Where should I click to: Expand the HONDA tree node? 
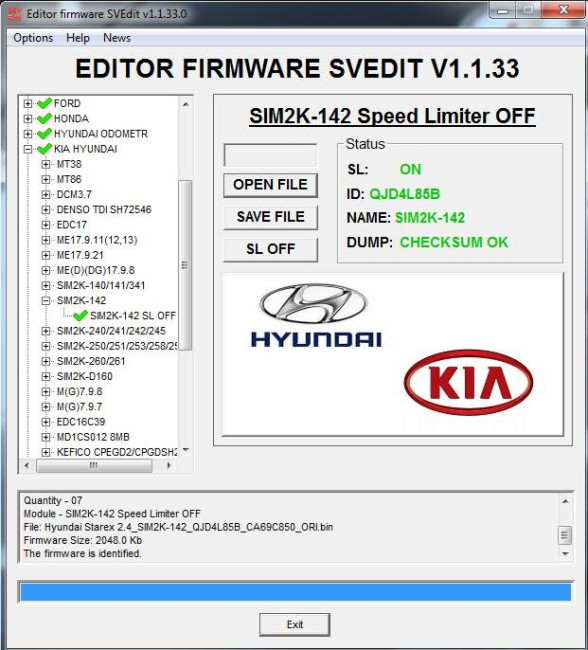28,119
